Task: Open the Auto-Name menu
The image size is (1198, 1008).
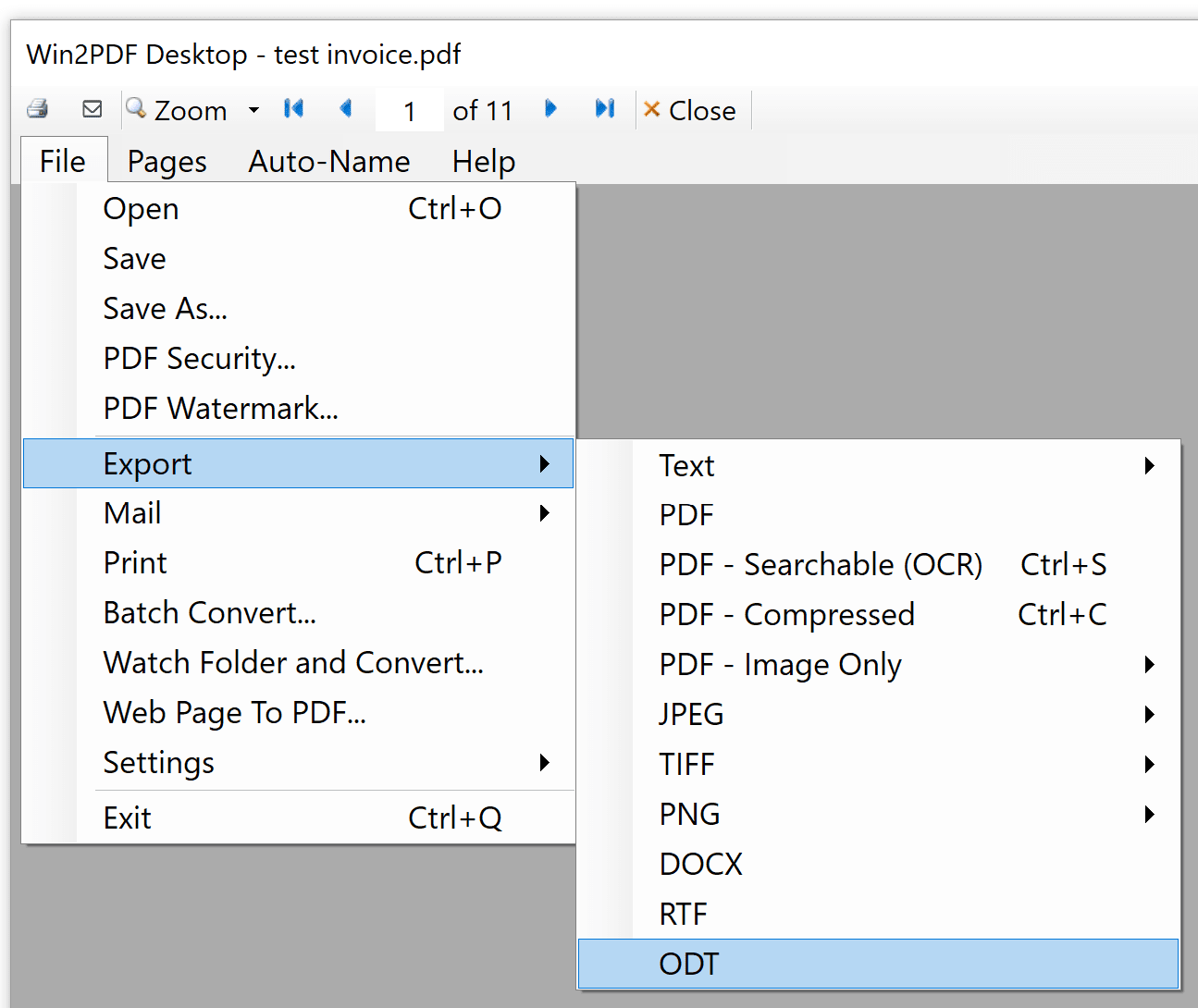Action: 329,161
